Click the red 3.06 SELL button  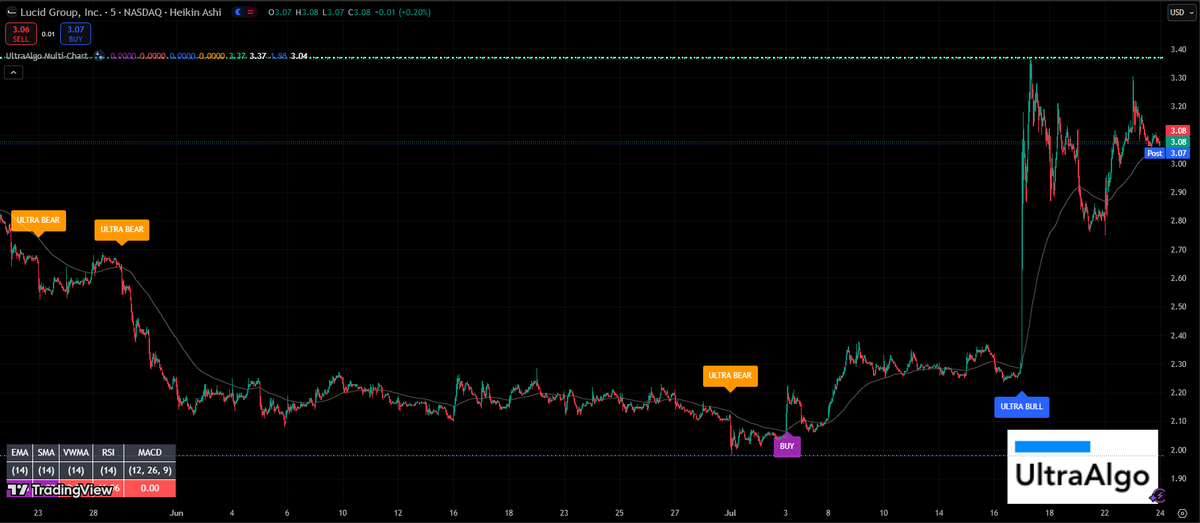pos(19,33)
